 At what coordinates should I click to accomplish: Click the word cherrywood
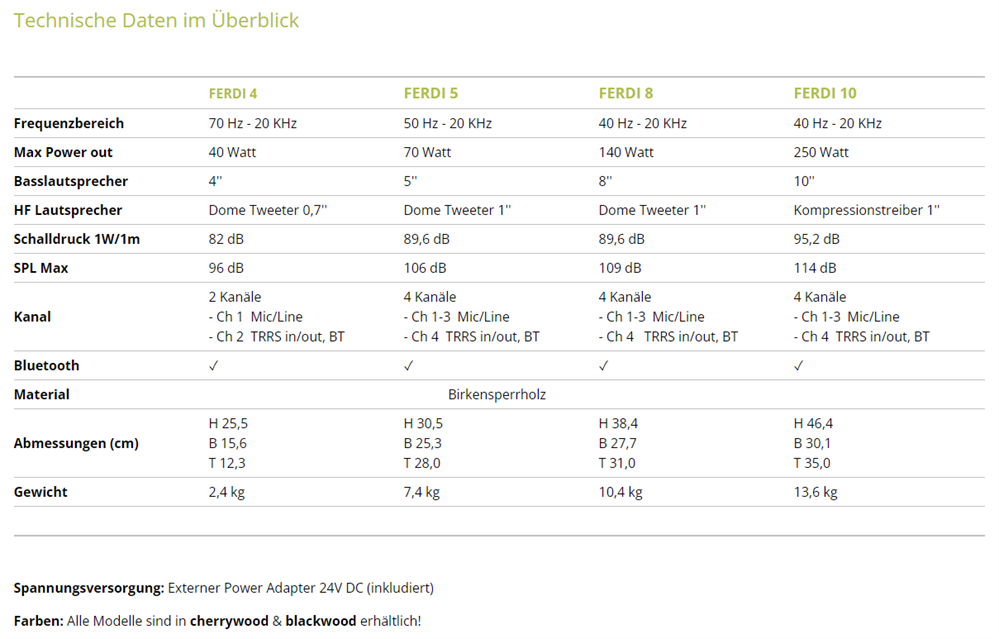tap(229, 621)
